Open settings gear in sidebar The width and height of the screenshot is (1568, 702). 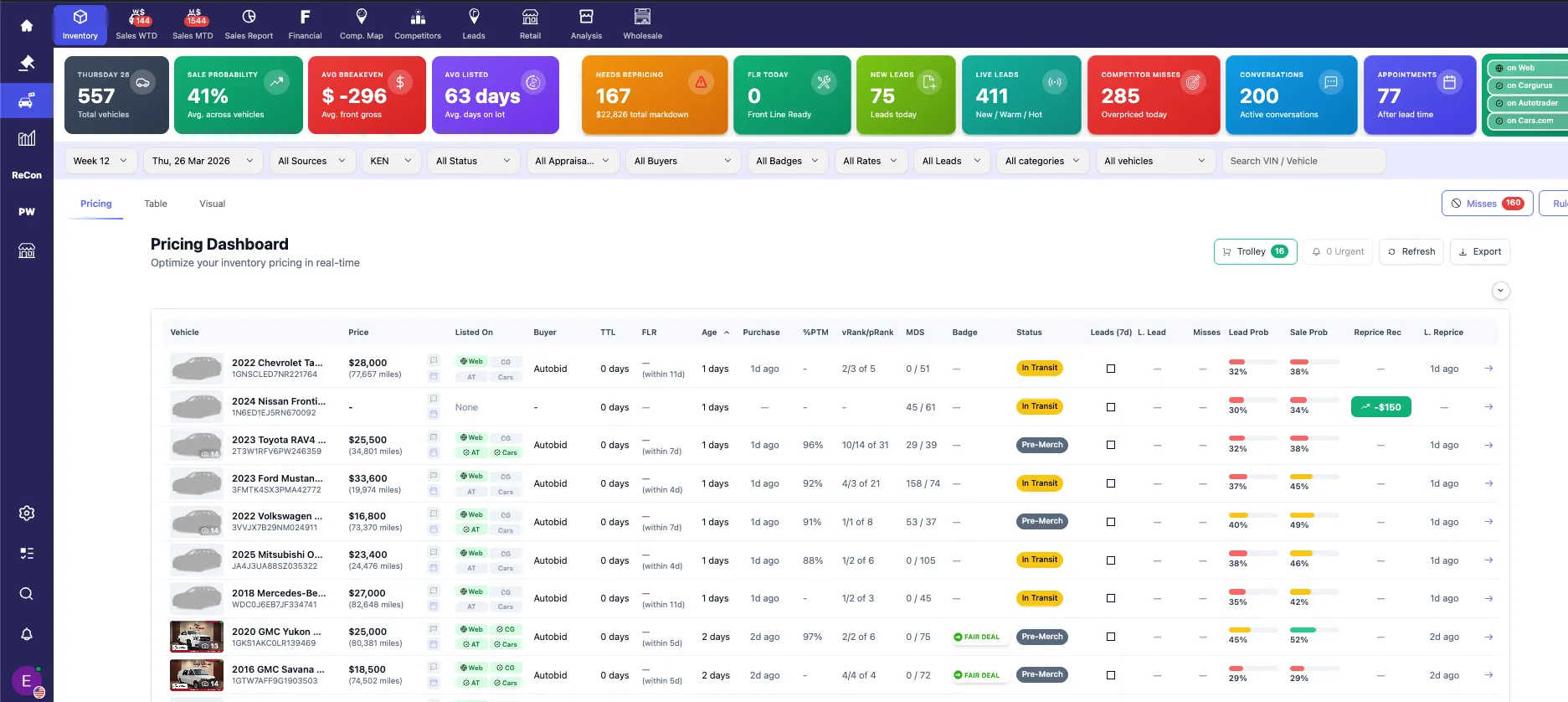27,513
